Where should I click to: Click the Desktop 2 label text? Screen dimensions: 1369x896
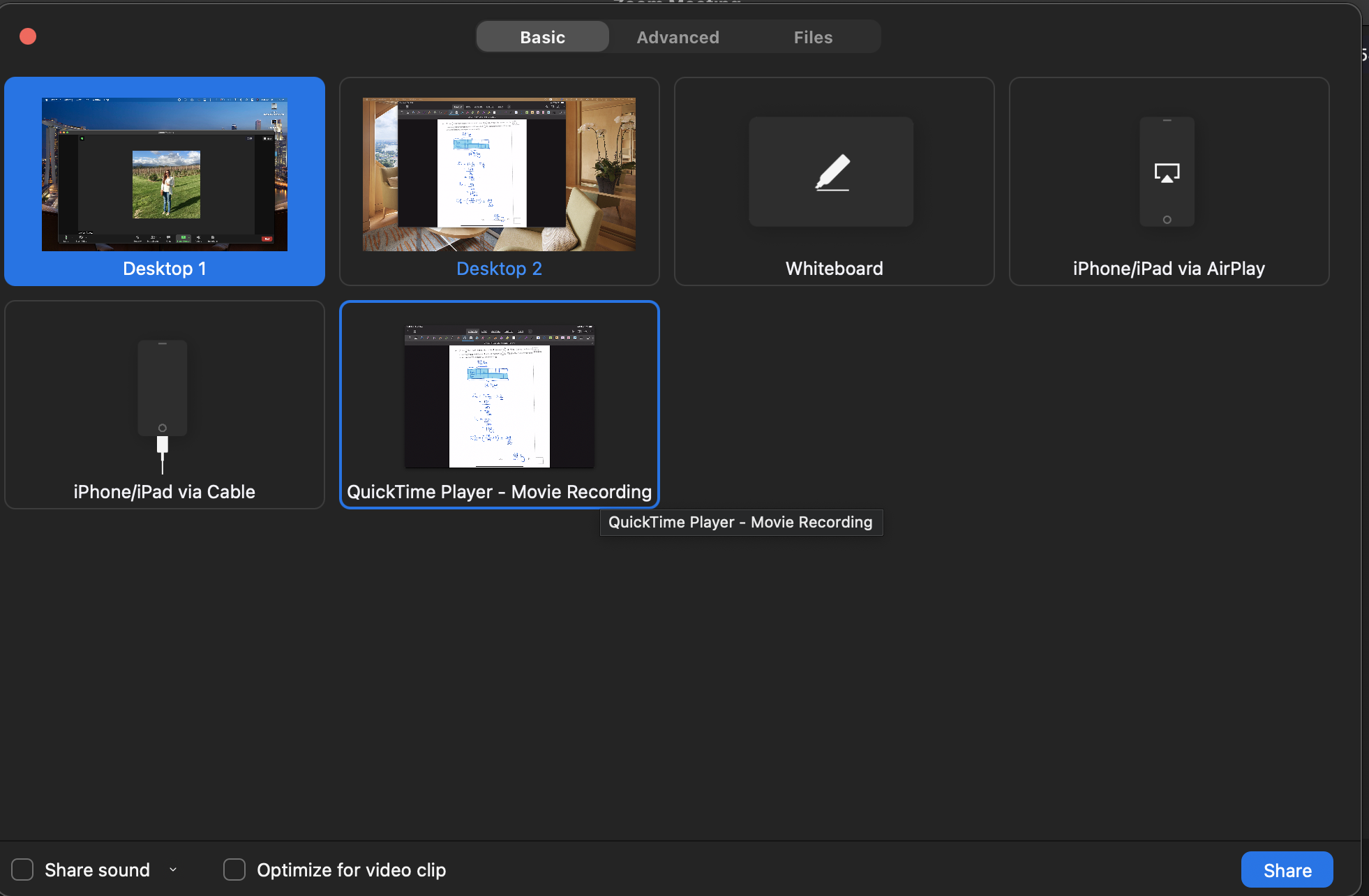click(x=499, y=269)
